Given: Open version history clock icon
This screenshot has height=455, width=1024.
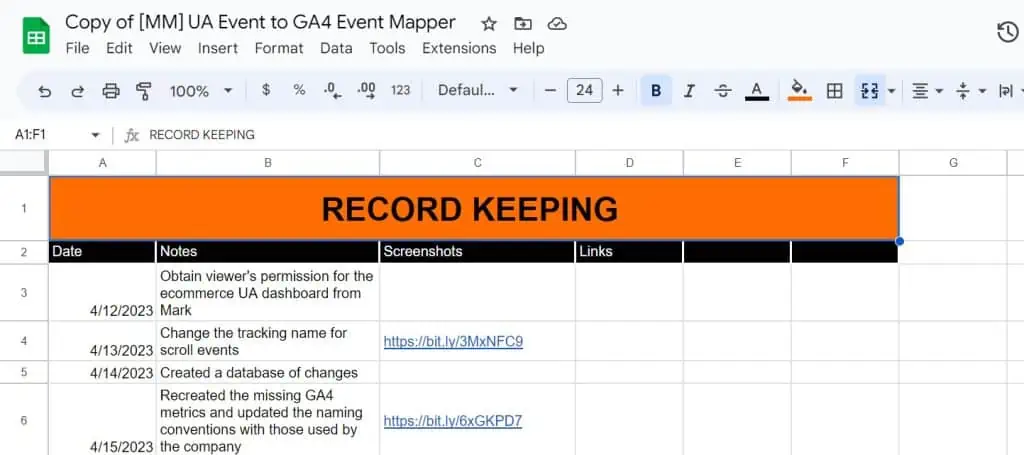Looking at the screenshot, I should [x=1008, y=32].
